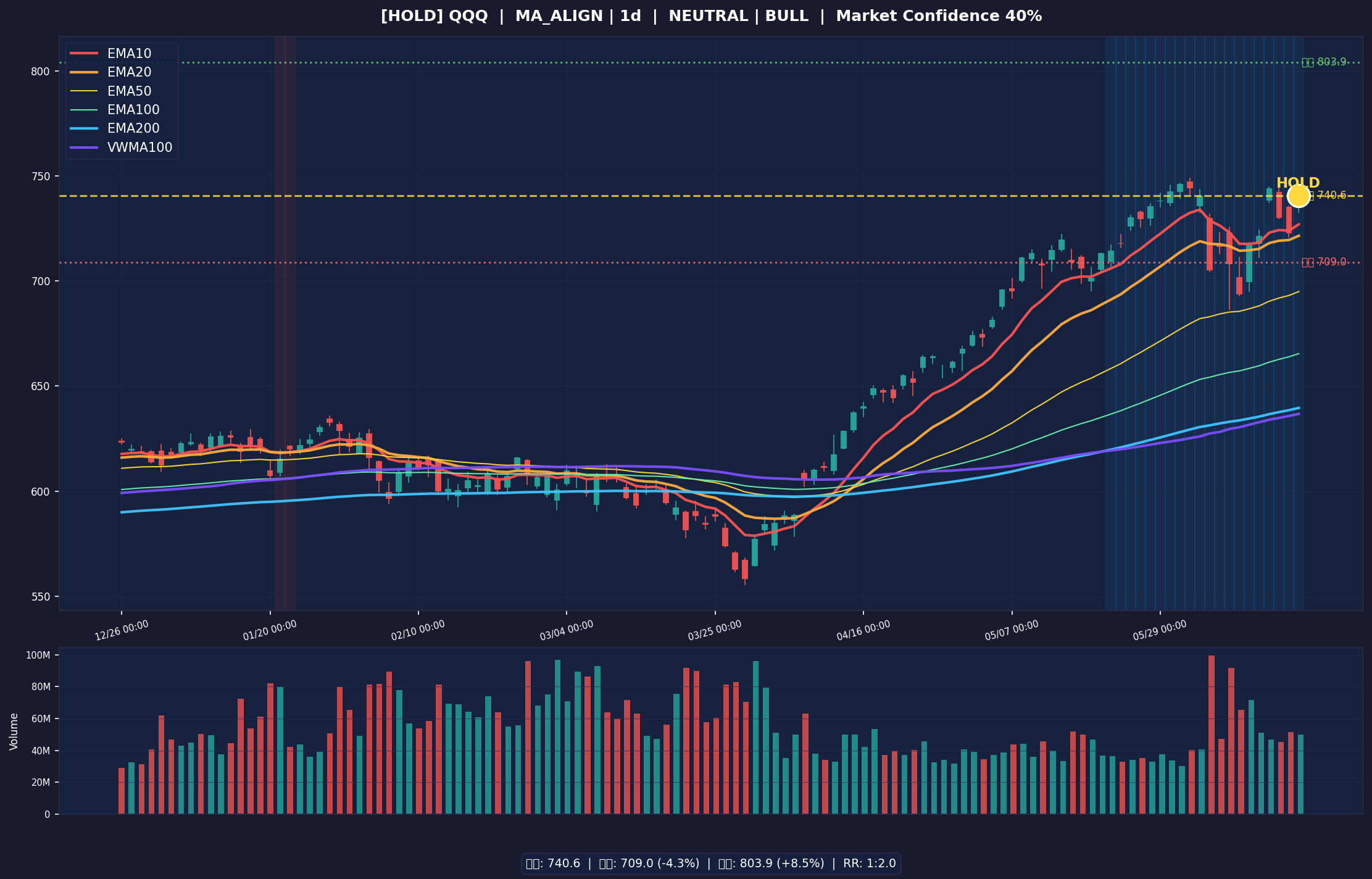Viewport: 1372px width, 879px height.
Task: Select the EMA50 legend label
Action: [x=129, y=91]
